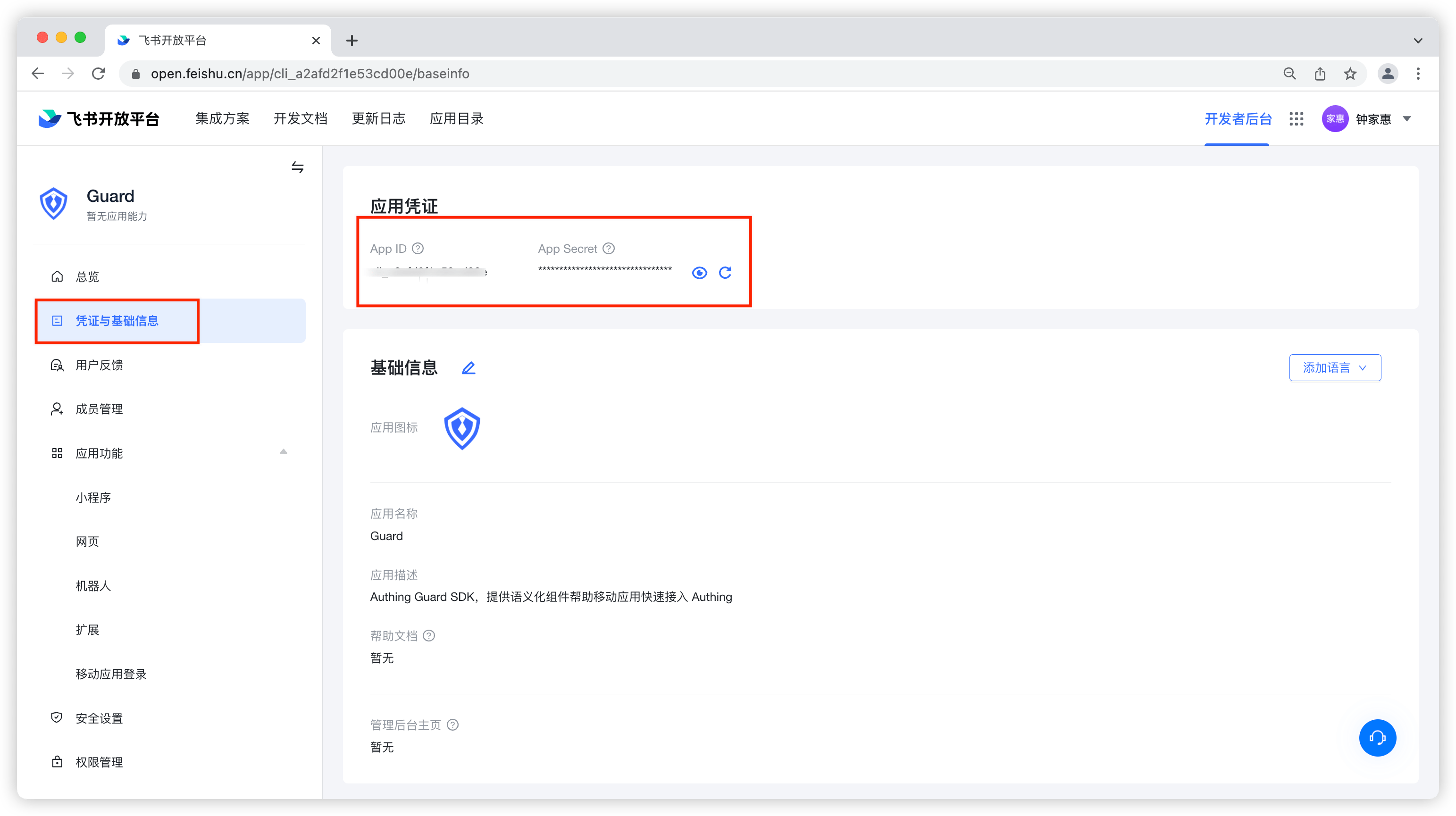Click the 应用目录 link
1456x816 pixels.
pos(456,119)
